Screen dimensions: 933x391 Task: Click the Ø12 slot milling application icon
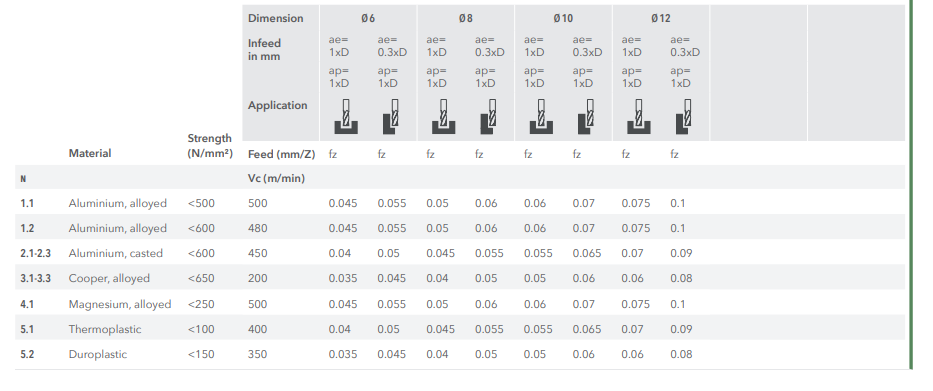638,117
